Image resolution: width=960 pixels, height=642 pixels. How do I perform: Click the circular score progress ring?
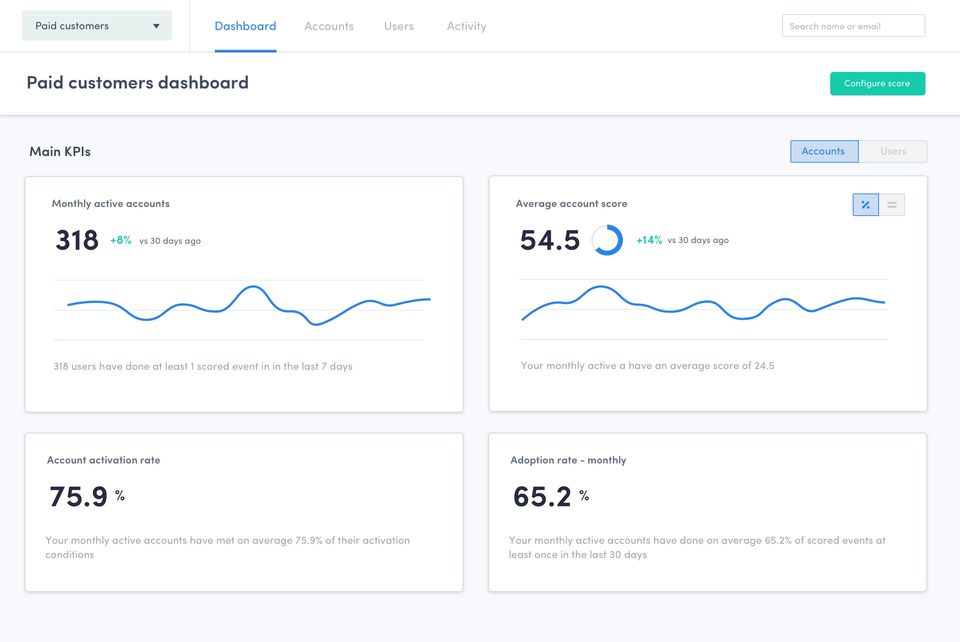pos(607,240)
